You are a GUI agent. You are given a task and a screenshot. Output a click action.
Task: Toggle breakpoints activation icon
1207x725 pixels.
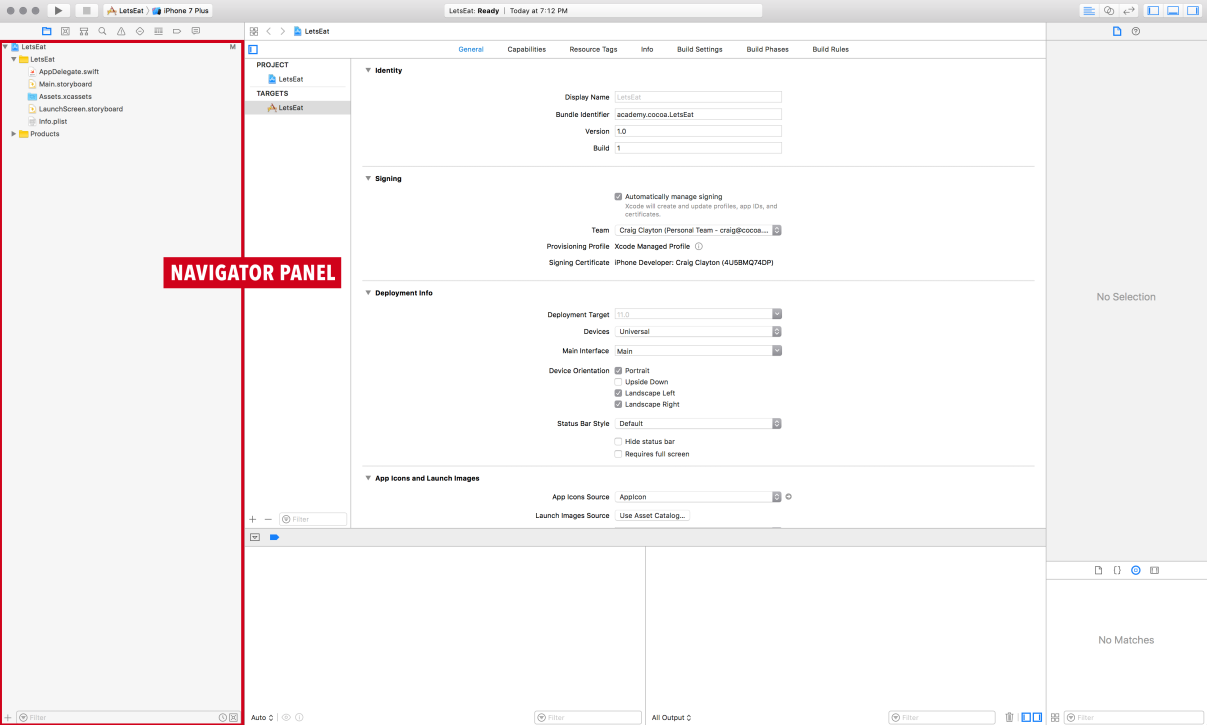click(274, 537)
